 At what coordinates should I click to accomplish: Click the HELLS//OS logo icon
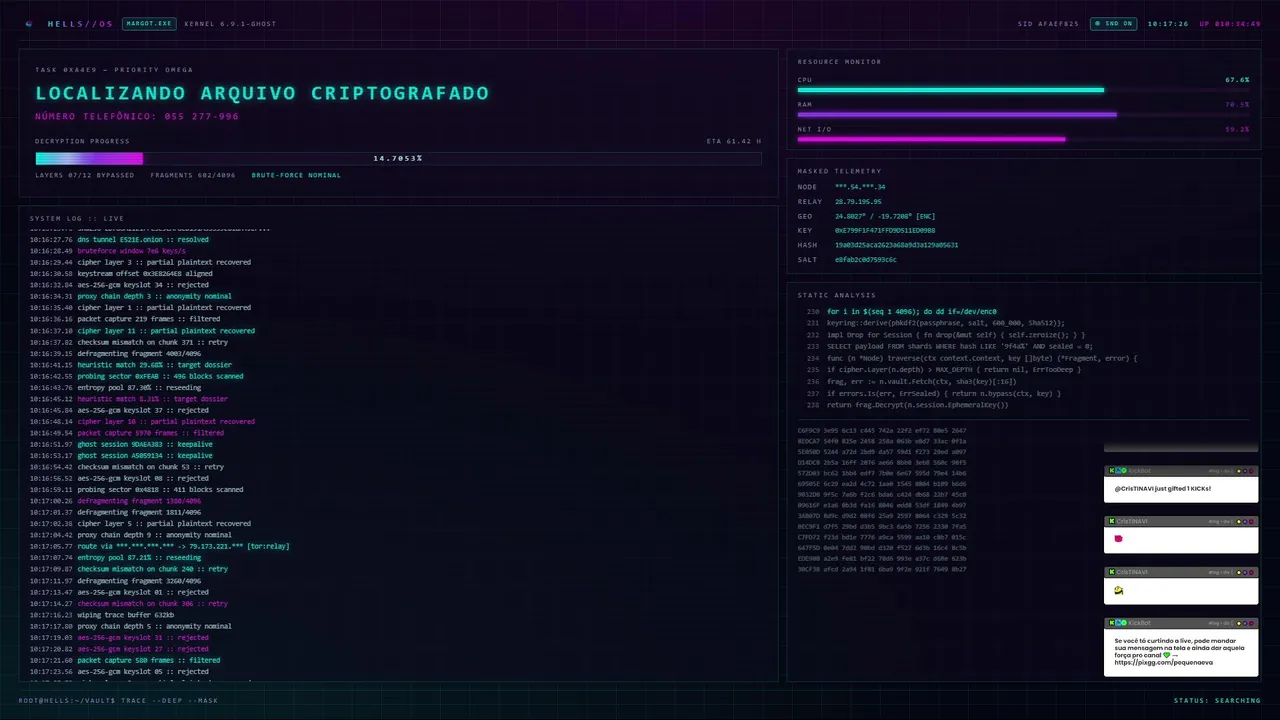click(29, 23)
